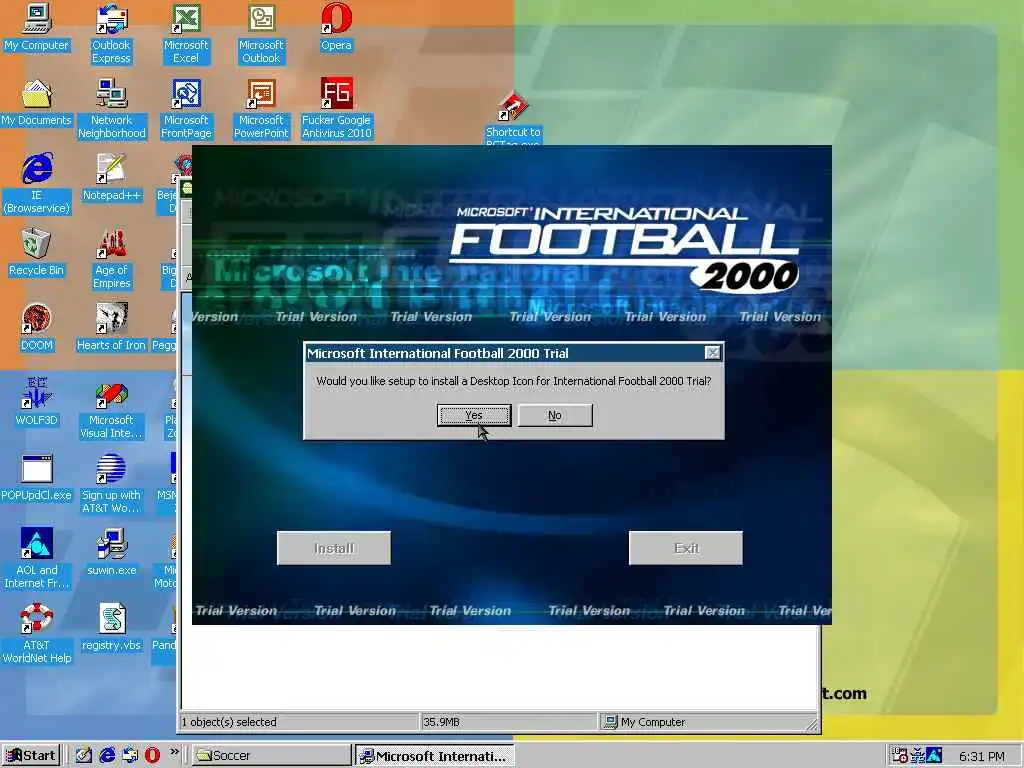Launch Microsoft Excel from the desktop
Viewport: 1024px width, 768px height.
tap(186, 33)
